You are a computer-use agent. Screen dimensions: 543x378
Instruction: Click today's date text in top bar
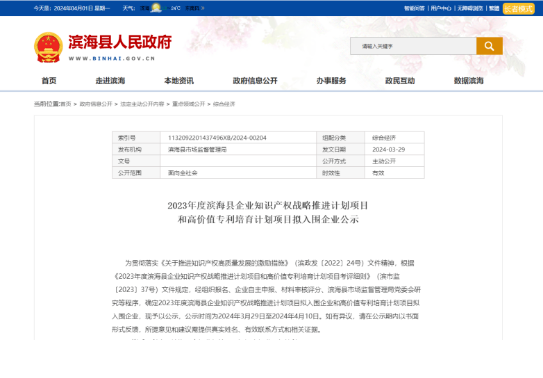[x=72, y=8]
